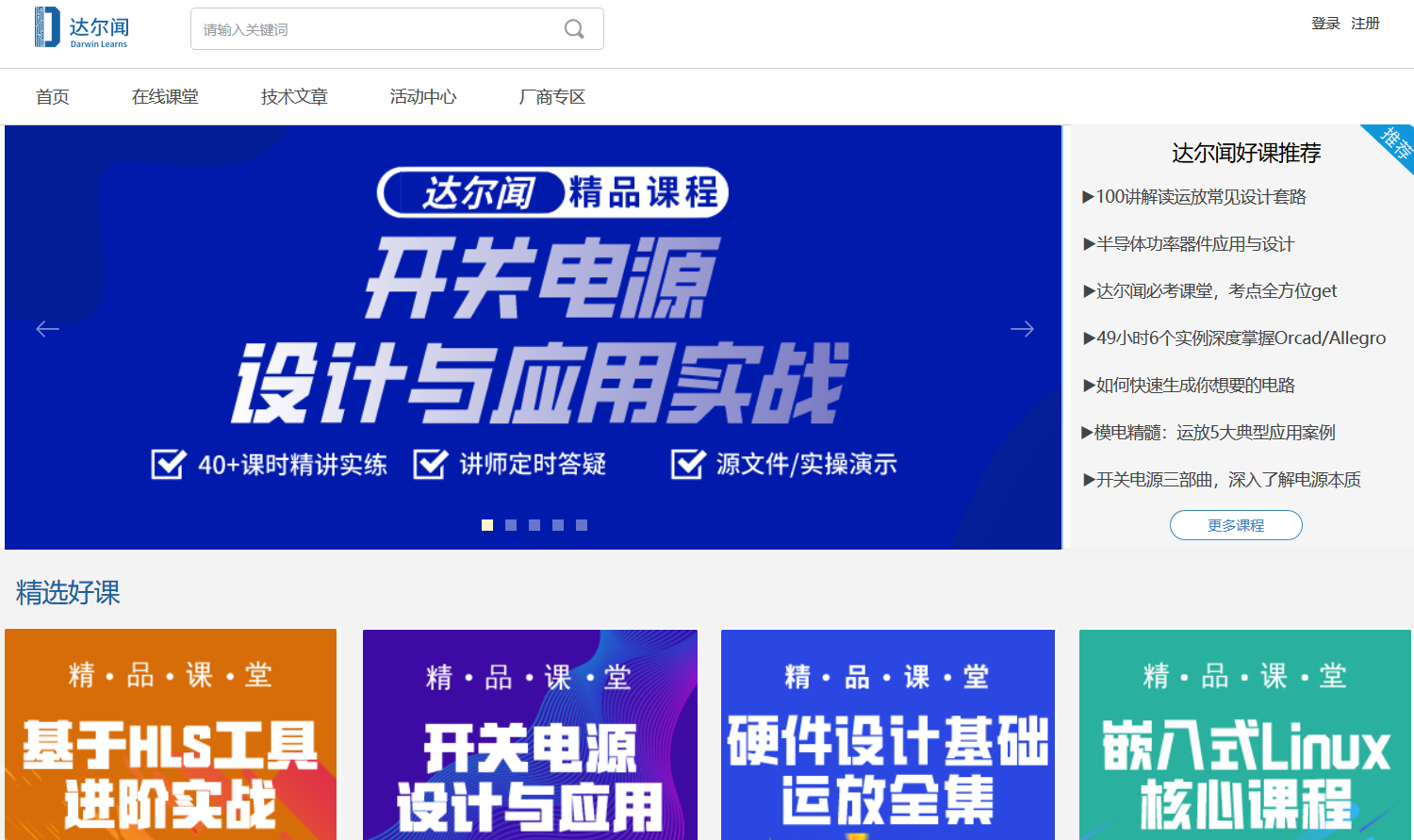Open the 厂商专区 menu item
The image size is (1414, 840).
(552, 97)
